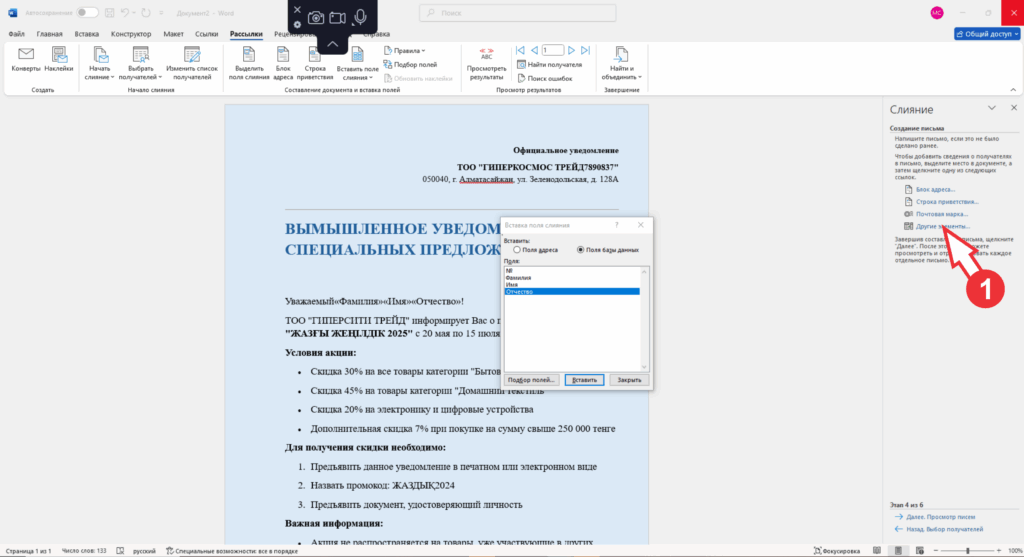
Task: Switch to web layout view icon
Action: (920, 551)
